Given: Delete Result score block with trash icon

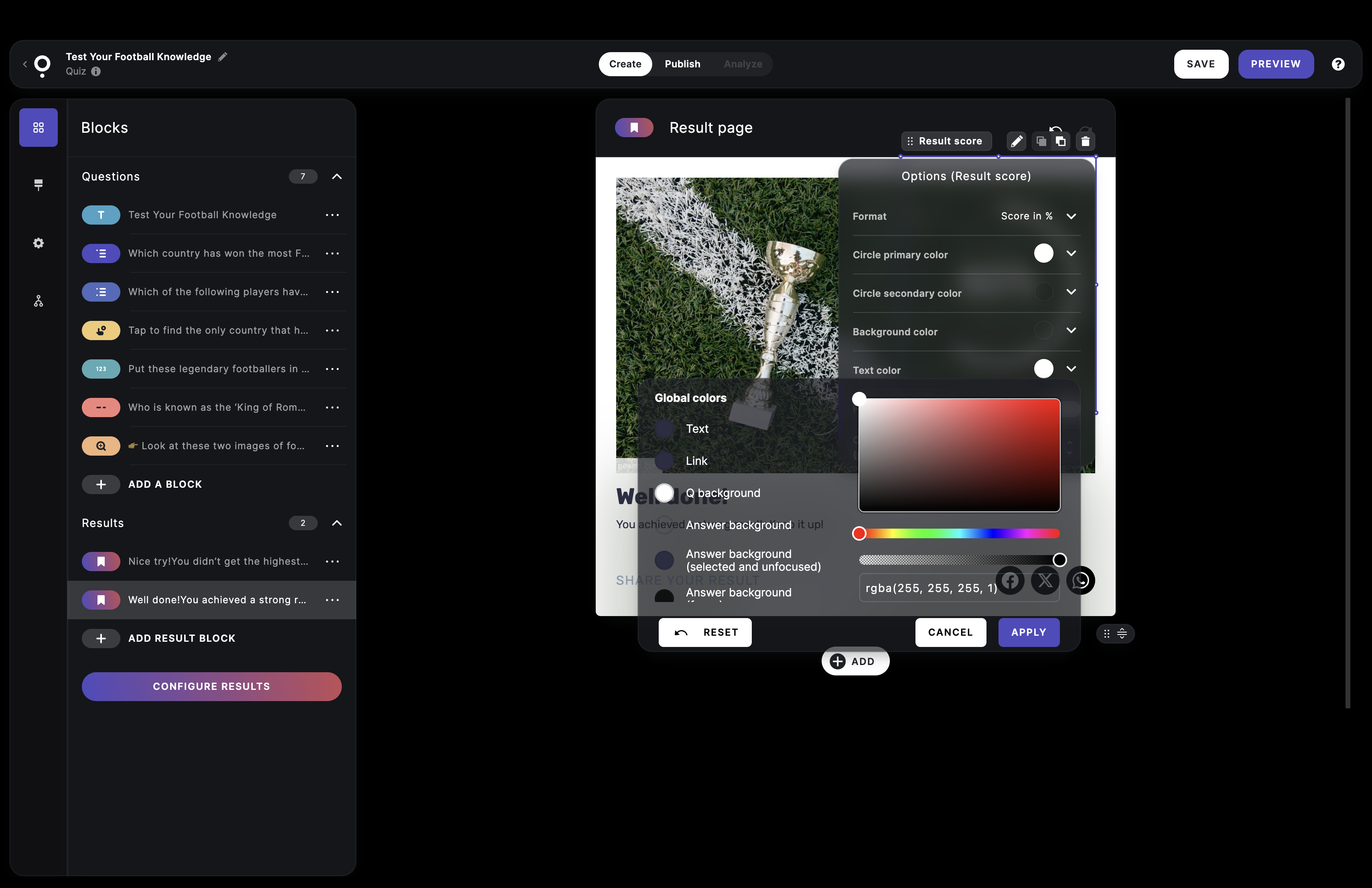Looking at the screenshot, I should tap(1085, 141).
